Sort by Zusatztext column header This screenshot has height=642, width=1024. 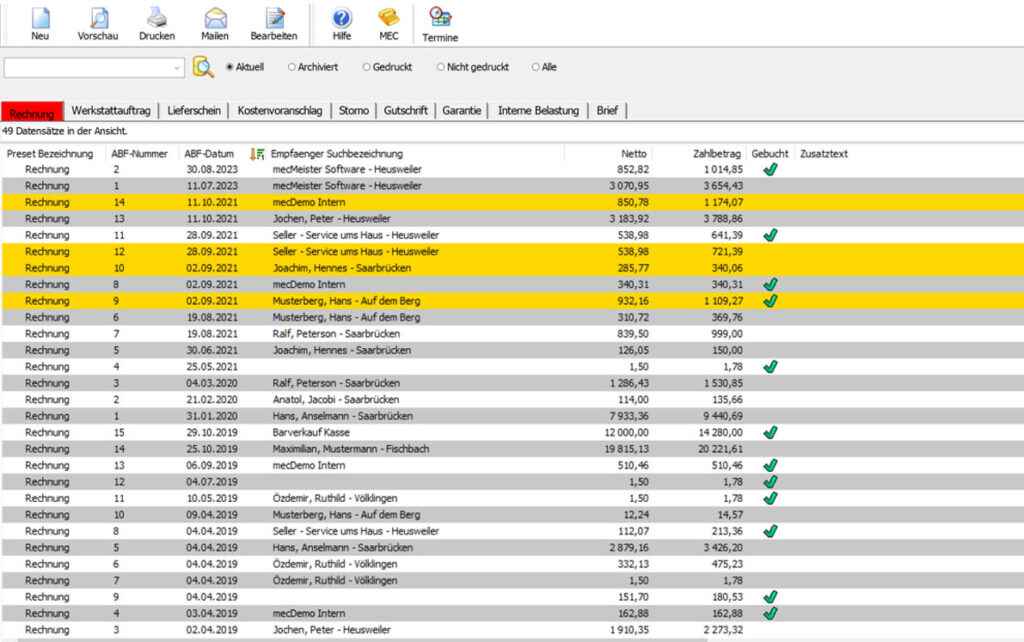(824, 154)
